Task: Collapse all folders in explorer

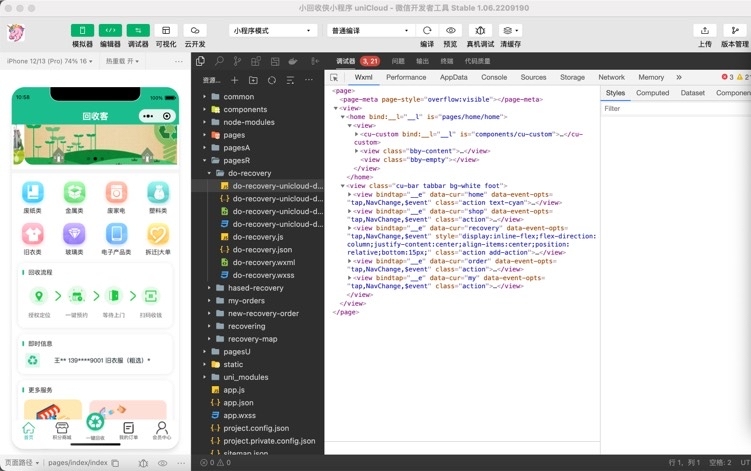Action: tap(290, 80)
